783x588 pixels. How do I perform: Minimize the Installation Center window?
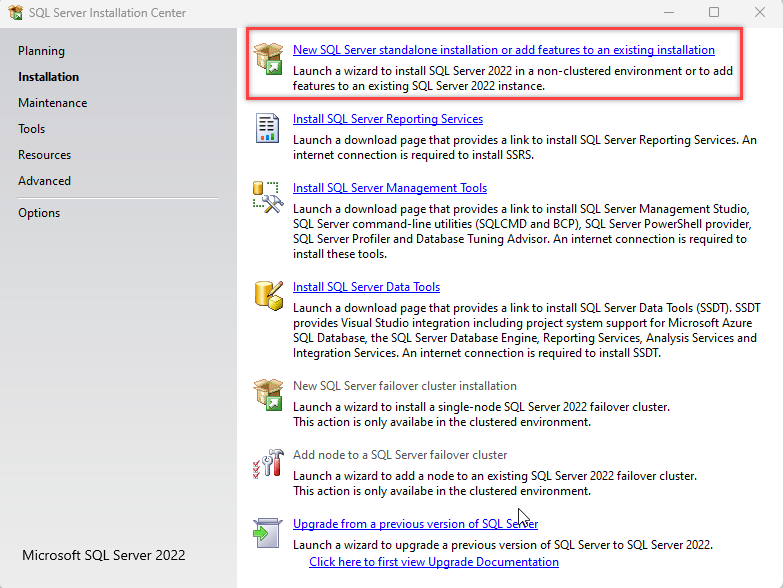coord(669,12)
